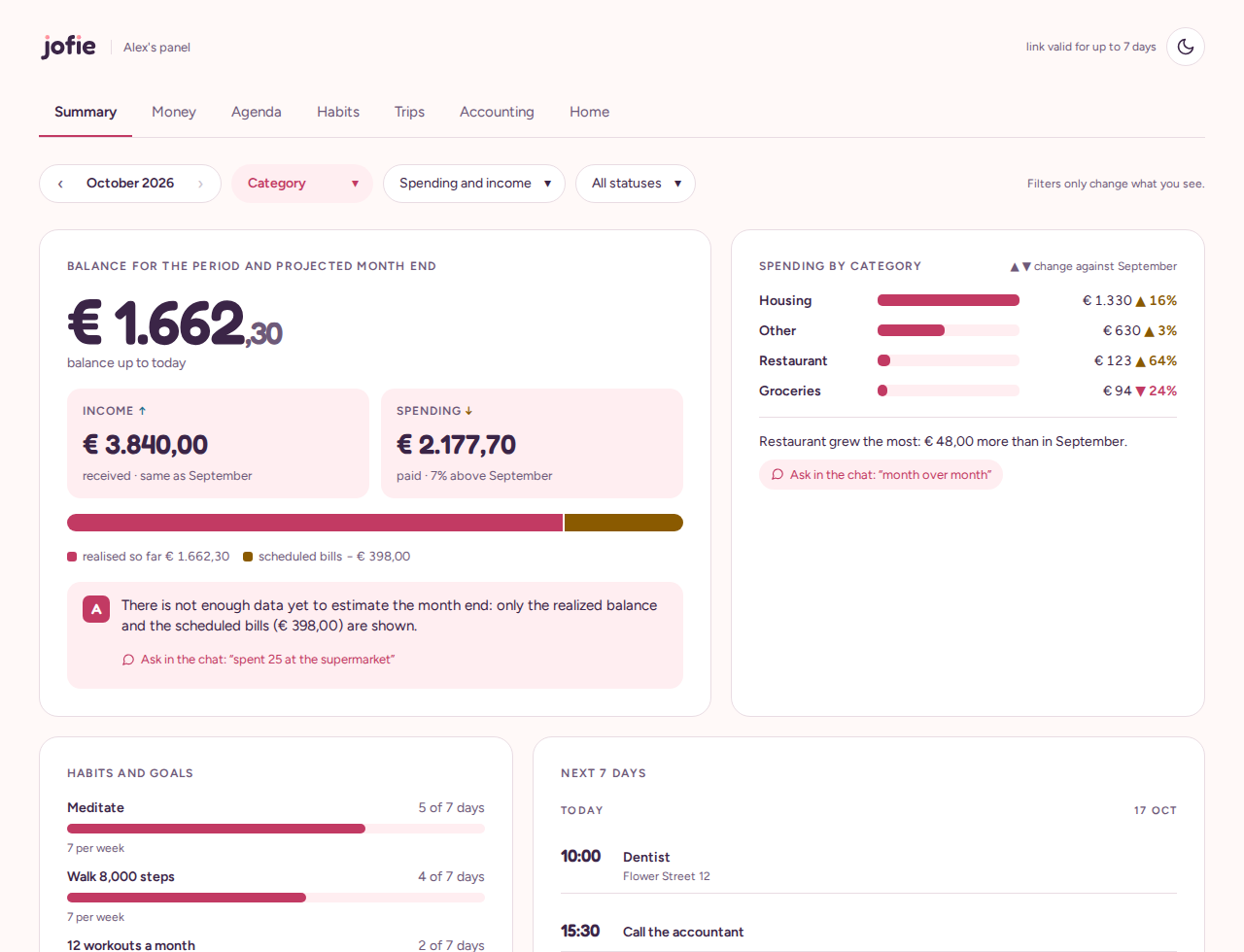Click the avatar "A" badge in the insight note
This screenshot has height=952, width=1244.
pyautogui.click(x=96, y=609)
